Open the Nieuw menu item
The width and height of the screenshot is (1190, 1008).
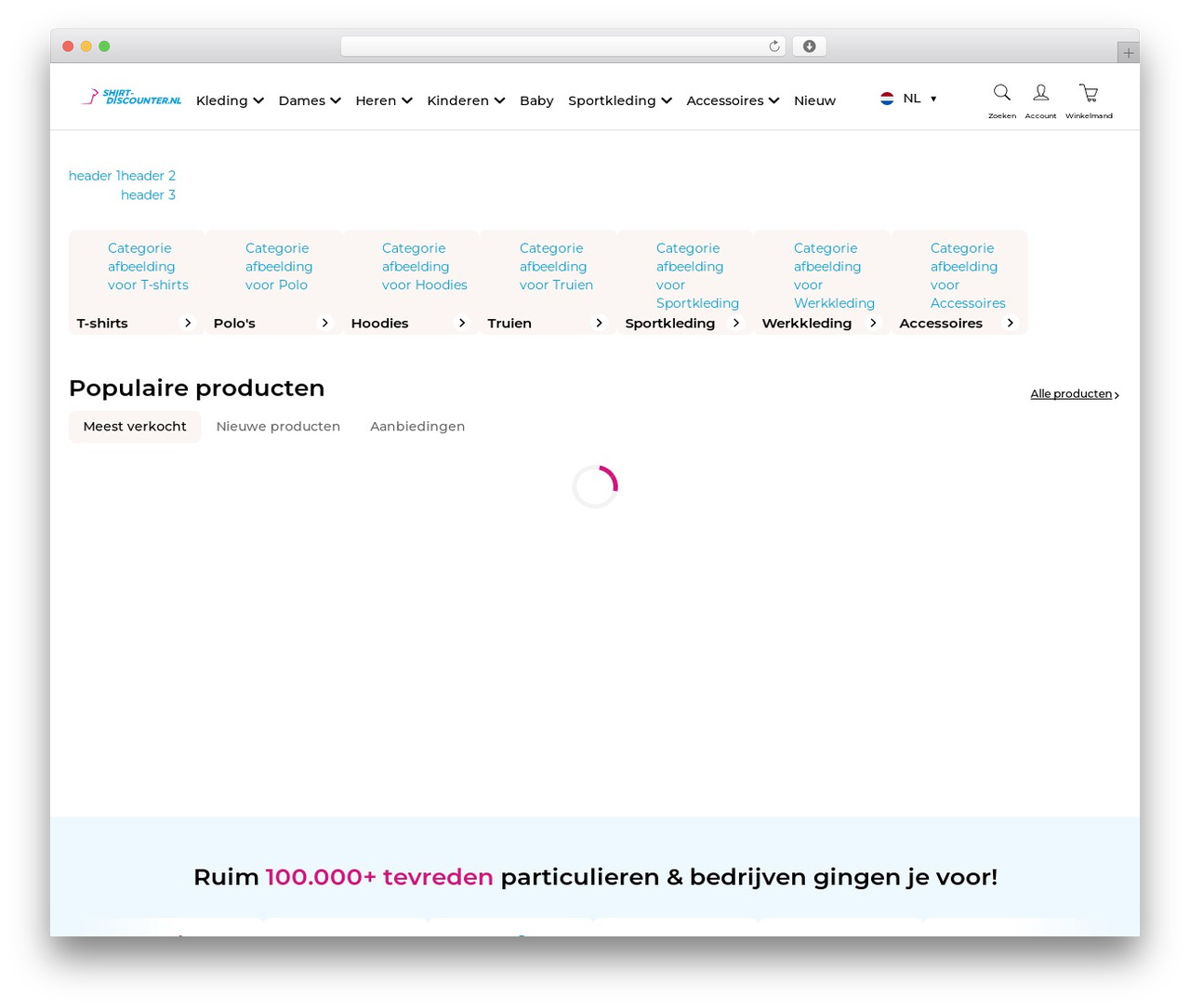click(x=814, y=100)
